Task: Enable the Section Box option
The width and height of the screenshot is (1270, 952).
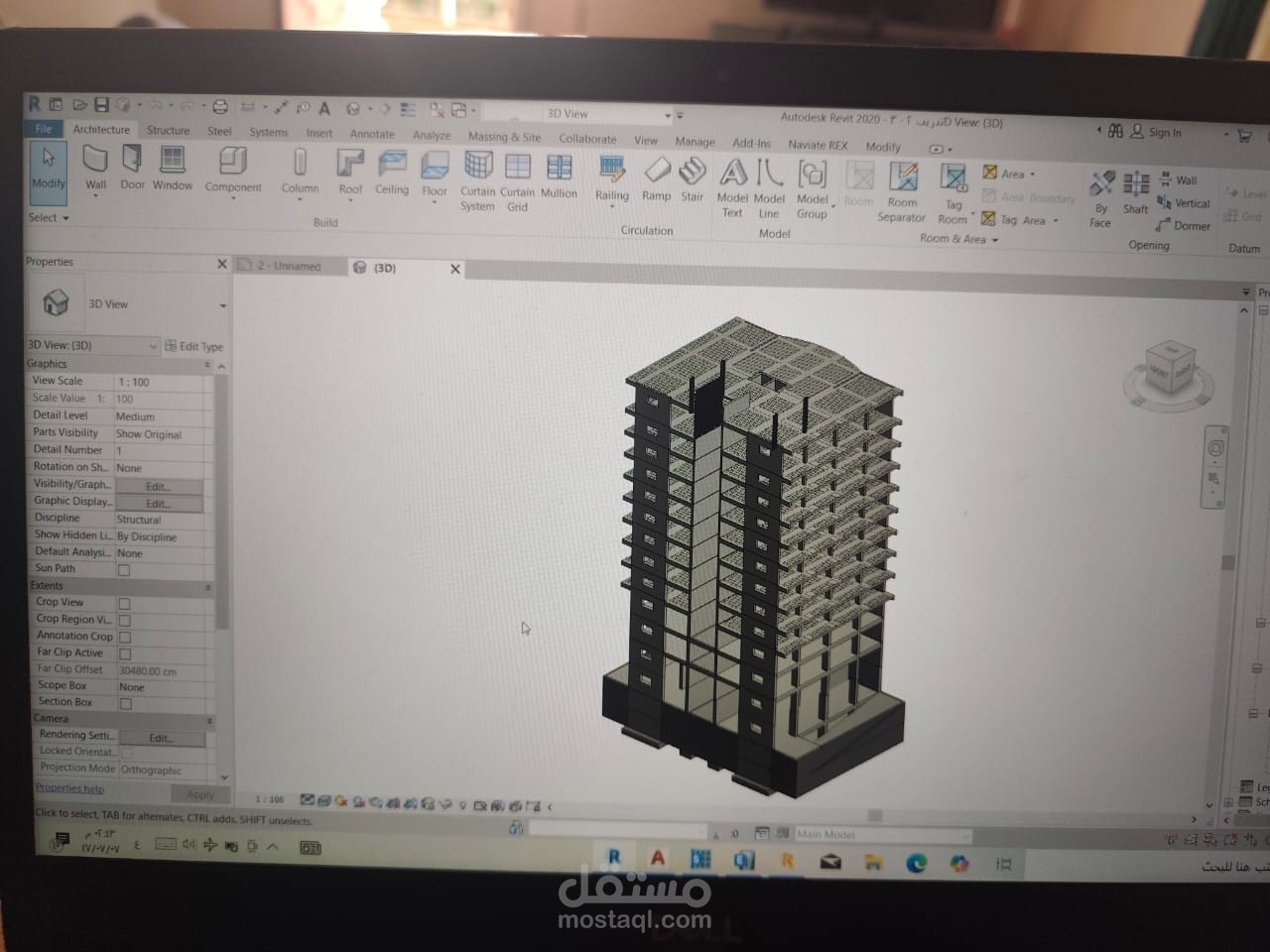Action: (x=125, y=701)
